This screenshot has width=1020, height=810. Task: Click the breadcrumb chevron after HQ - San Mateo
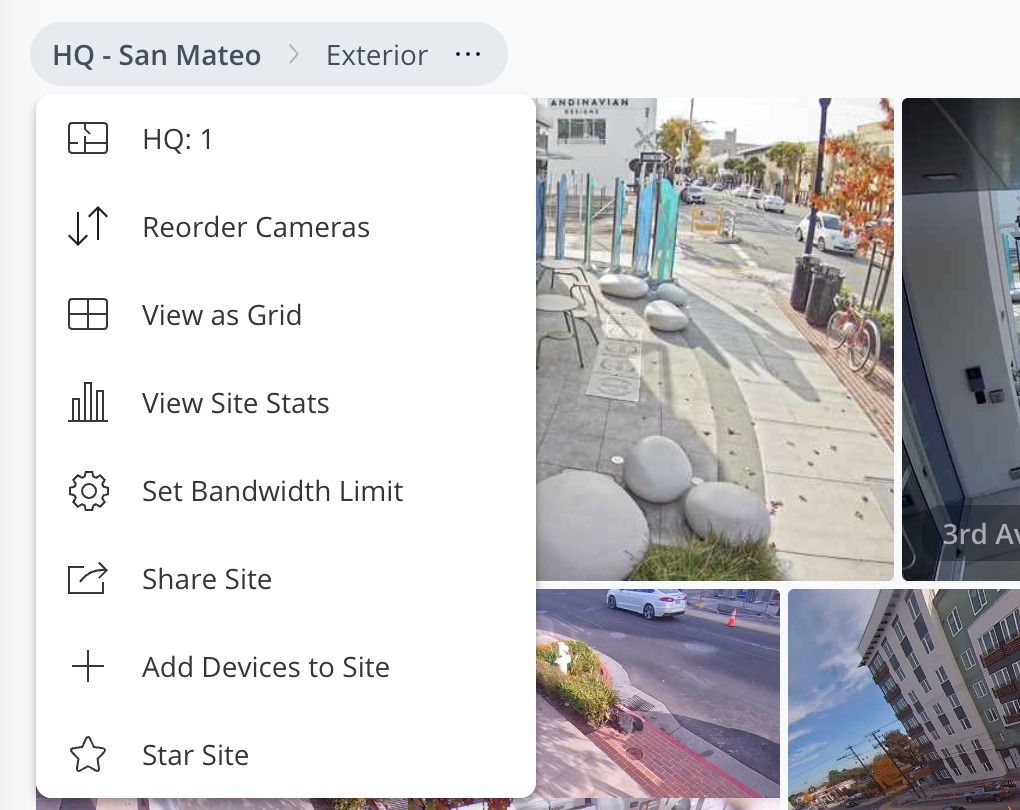(x=294, y=55)
